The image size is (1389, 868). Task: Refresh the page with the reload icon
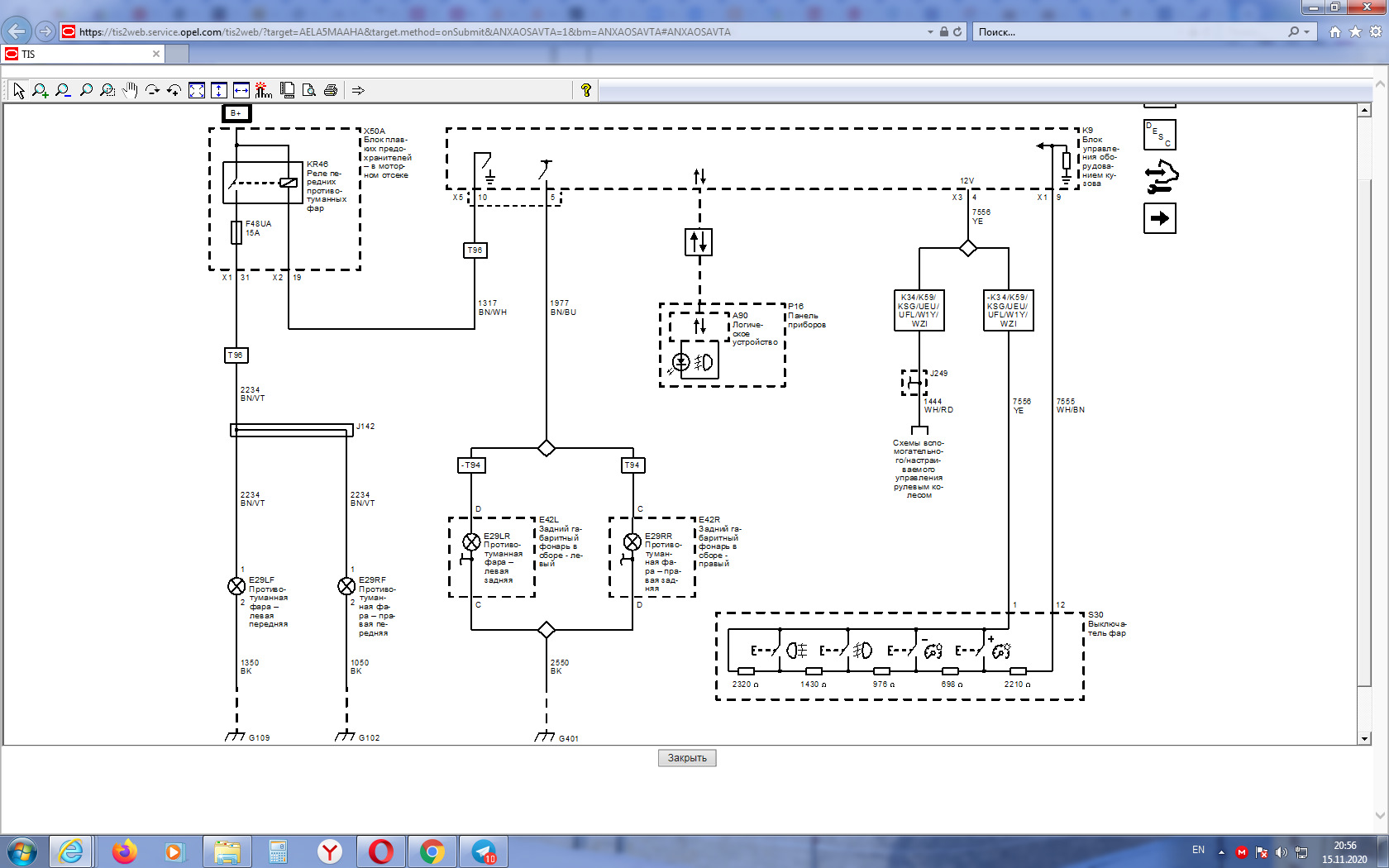click(957, 31)
